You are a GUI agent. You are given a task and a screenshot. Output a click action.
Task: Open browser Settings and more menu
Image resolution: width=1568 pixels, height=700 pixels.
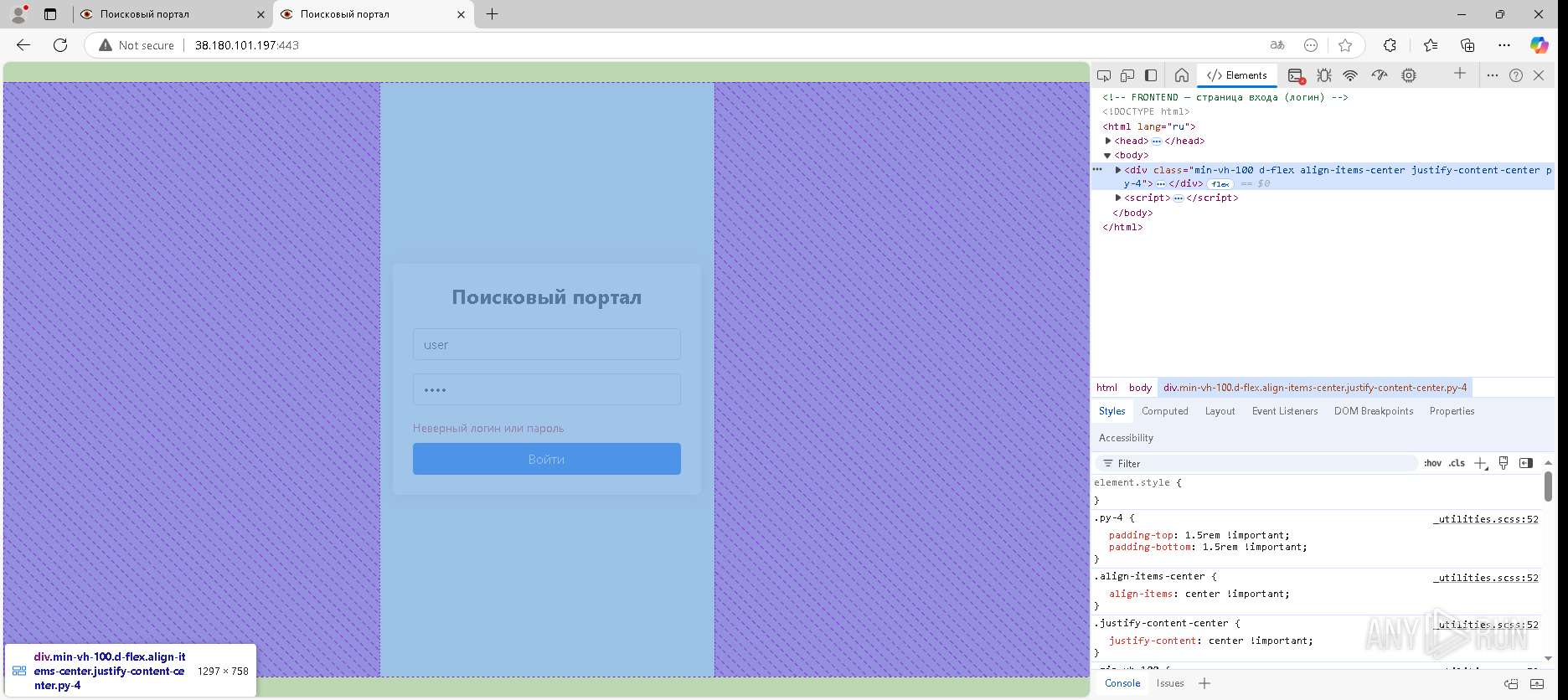click(x=1504, y=45)
